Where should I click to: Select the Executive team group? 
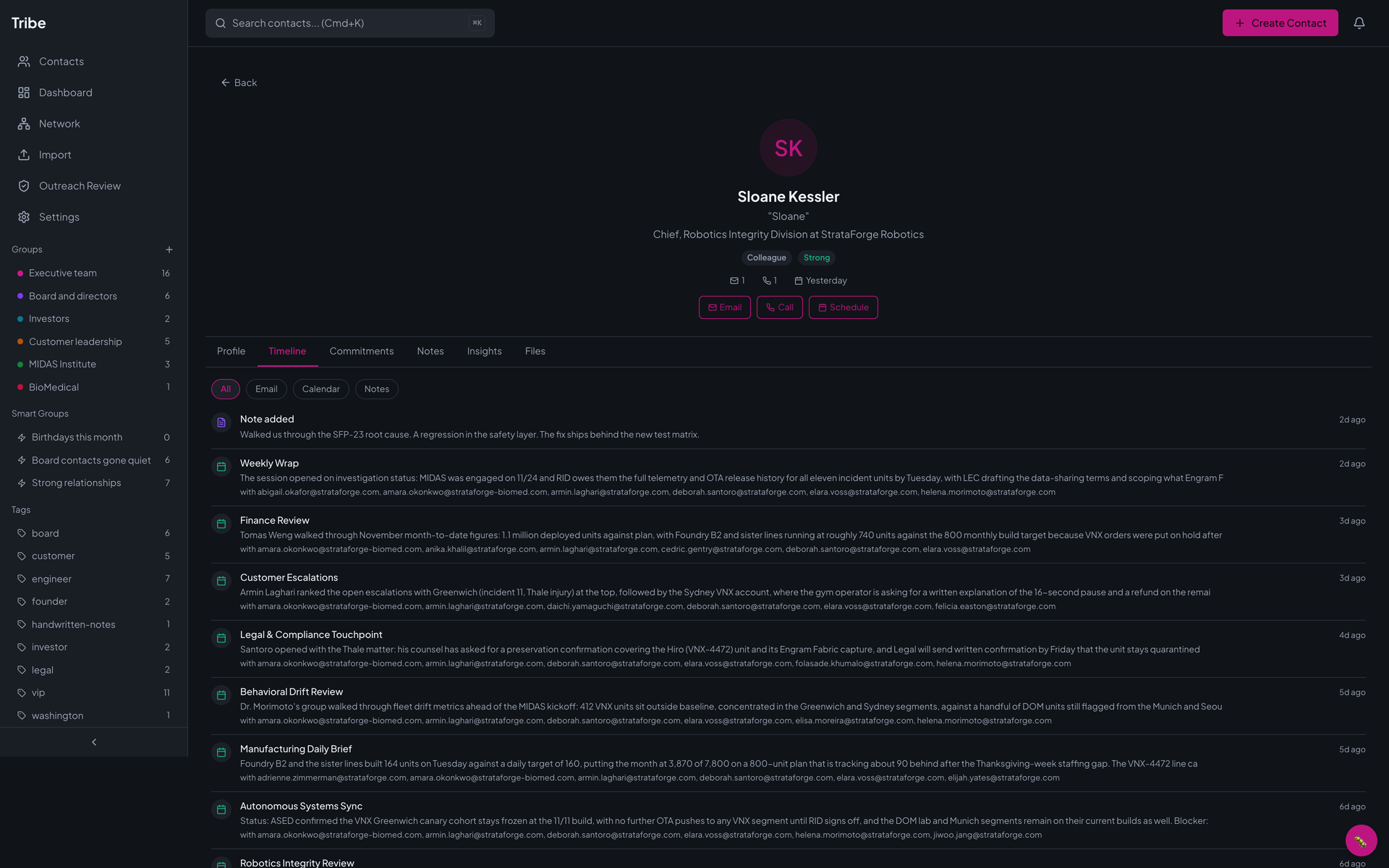(x=94, y=273)
